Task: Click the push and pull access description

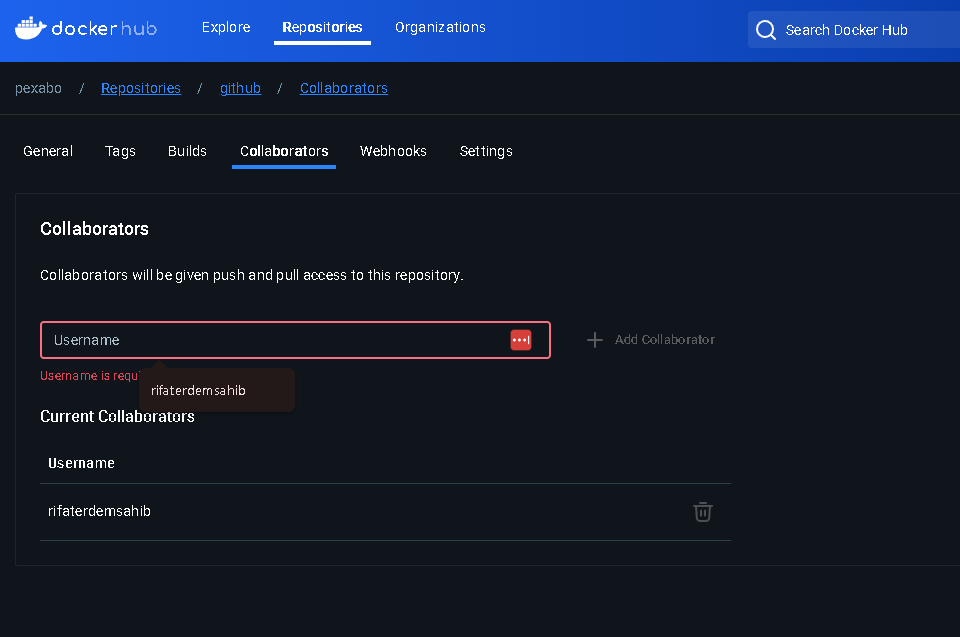Action: coord(252,275)
